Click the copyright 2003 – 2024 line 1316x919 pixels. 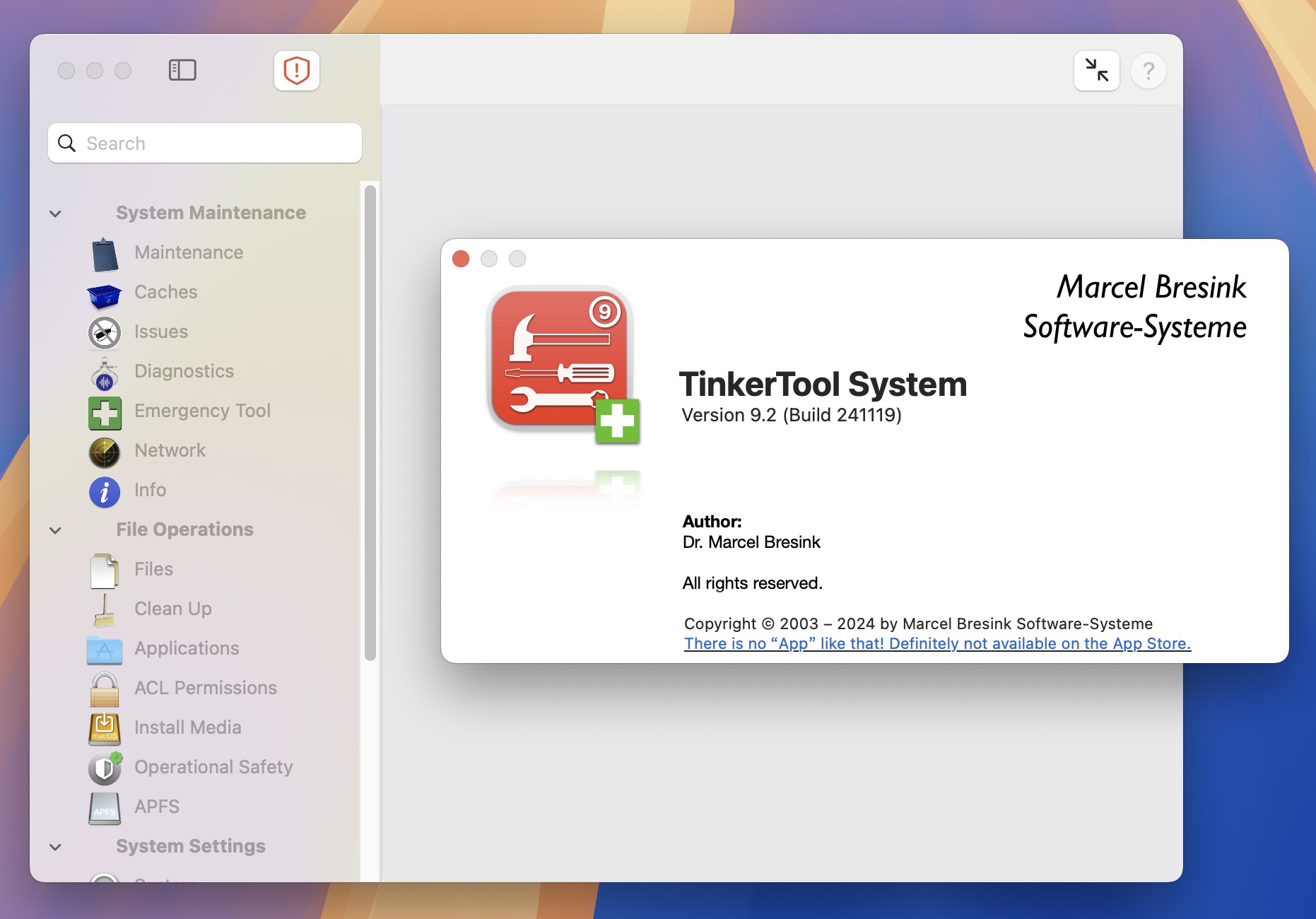(918, 624)
